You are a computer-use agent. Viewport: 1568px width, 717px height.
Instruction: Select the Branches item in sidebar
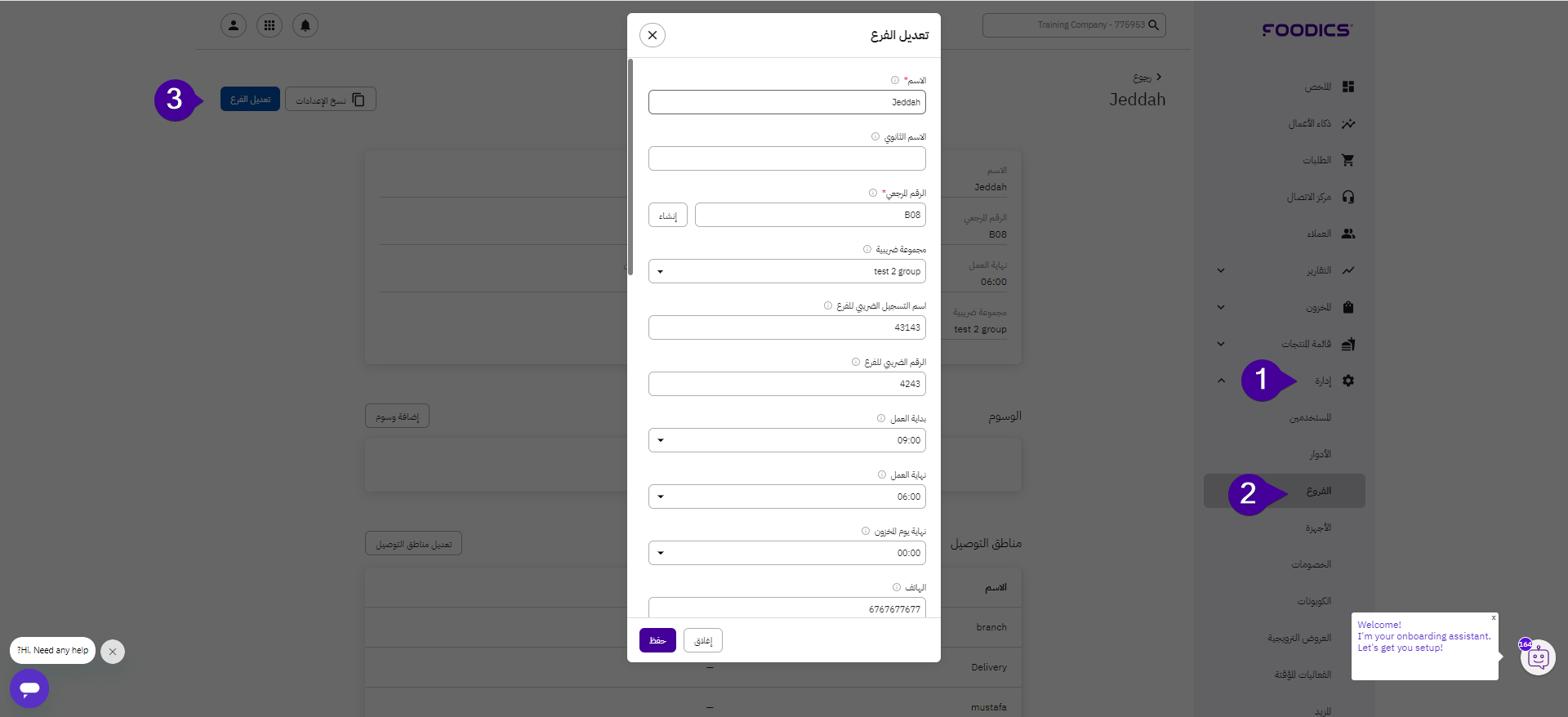click(1318, 491)
